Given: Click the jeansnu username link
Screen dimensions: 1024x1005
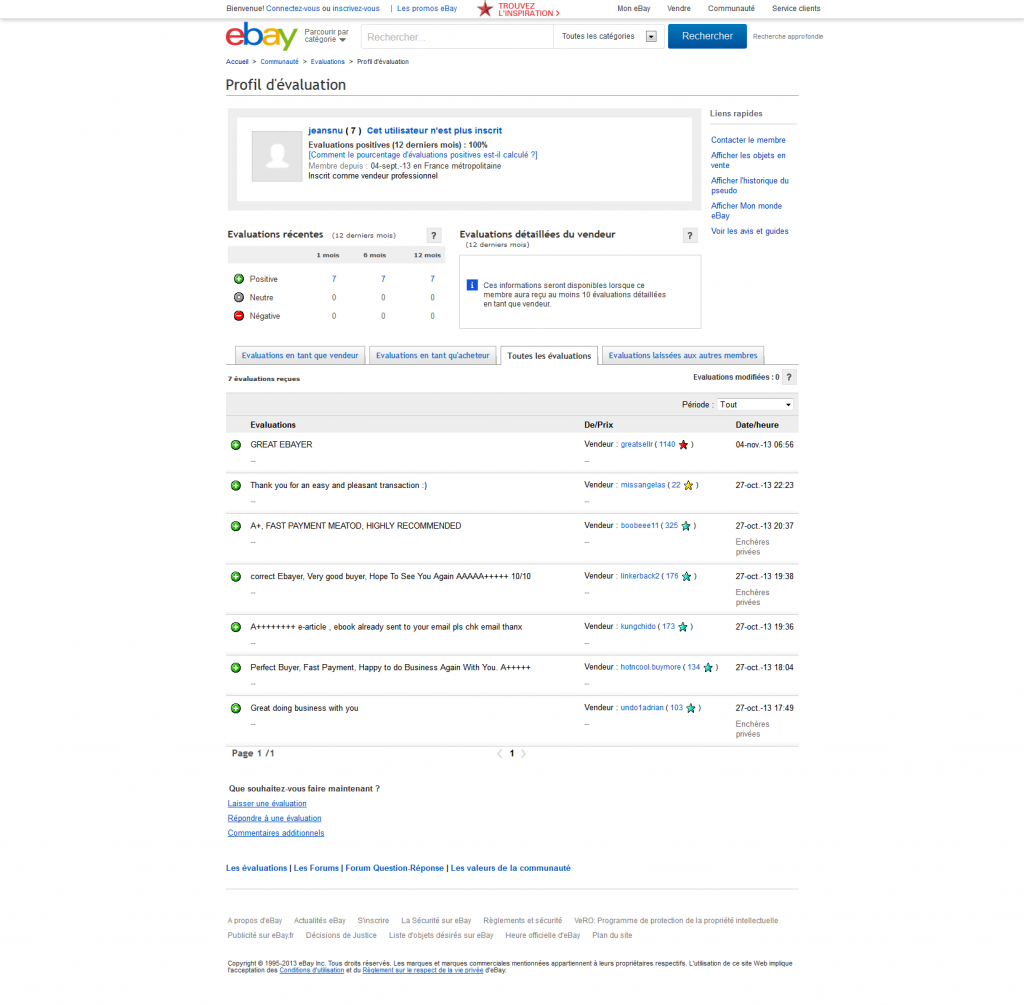Looking at the screenshot, I should (x=325, y=131).
